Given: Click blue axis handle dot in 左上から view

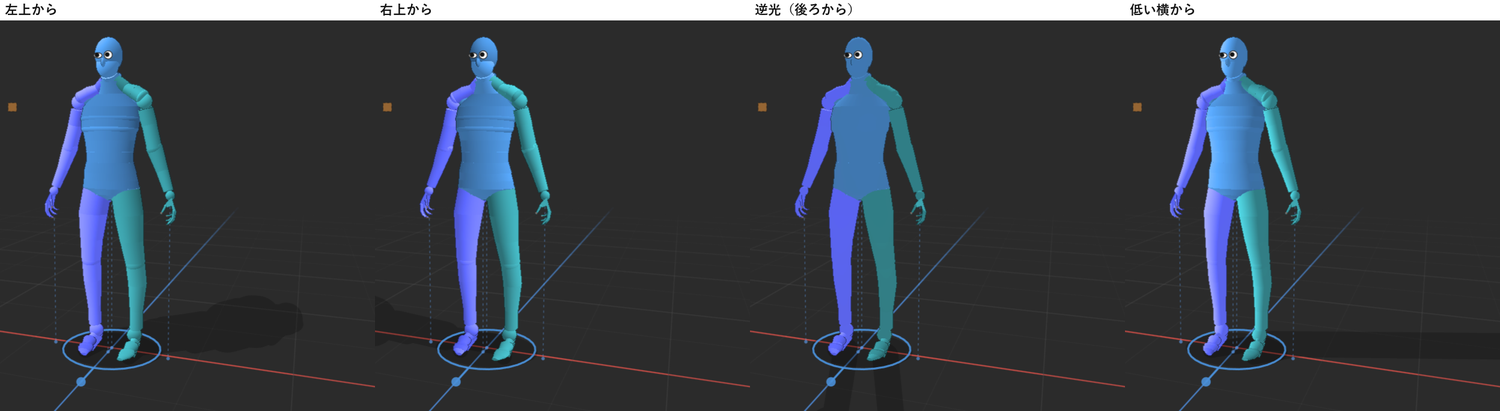Looking at the screenshot, I should [x=81, y=381].
